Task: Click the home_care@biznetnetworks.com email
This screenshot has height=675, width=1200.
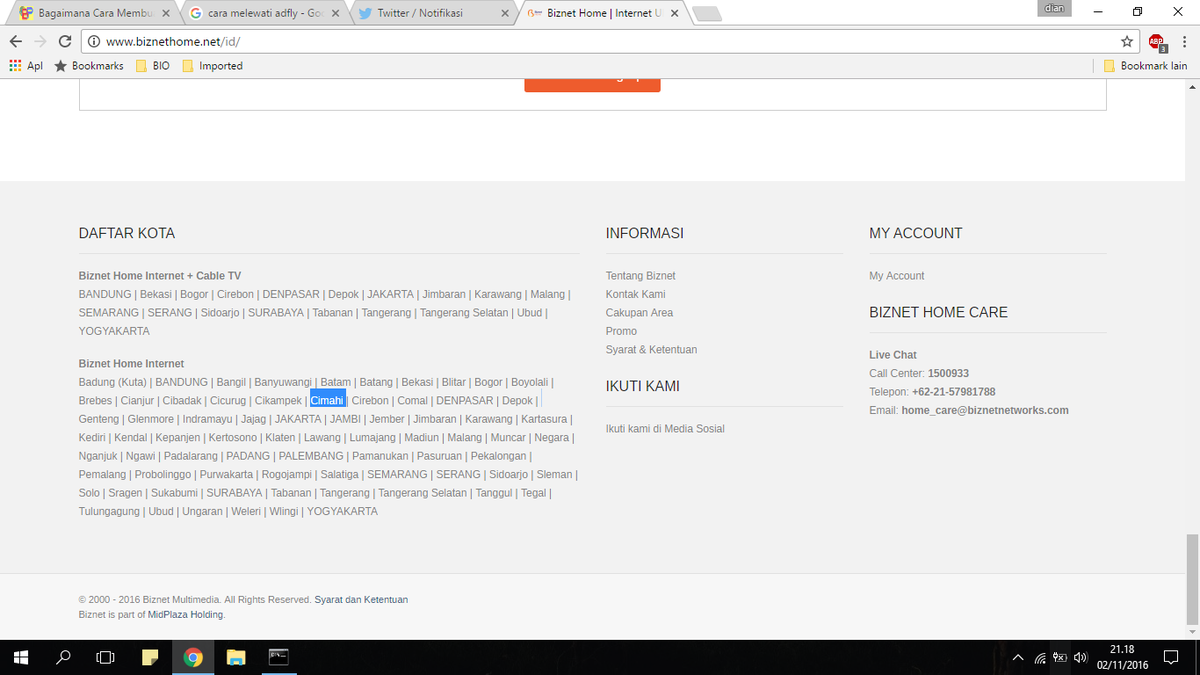Action: coord(985,410)
